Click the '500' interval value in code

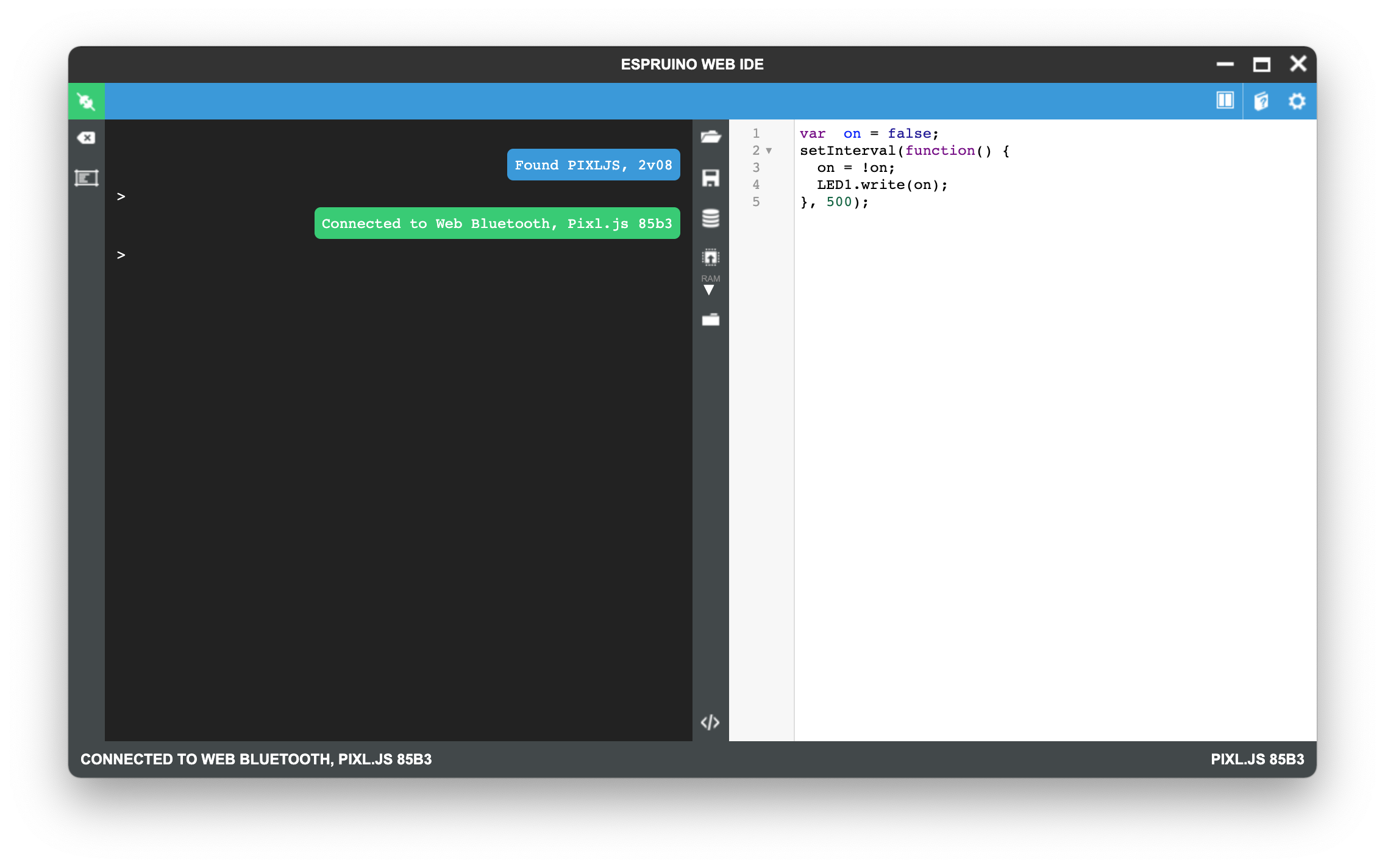coord(839,202)
